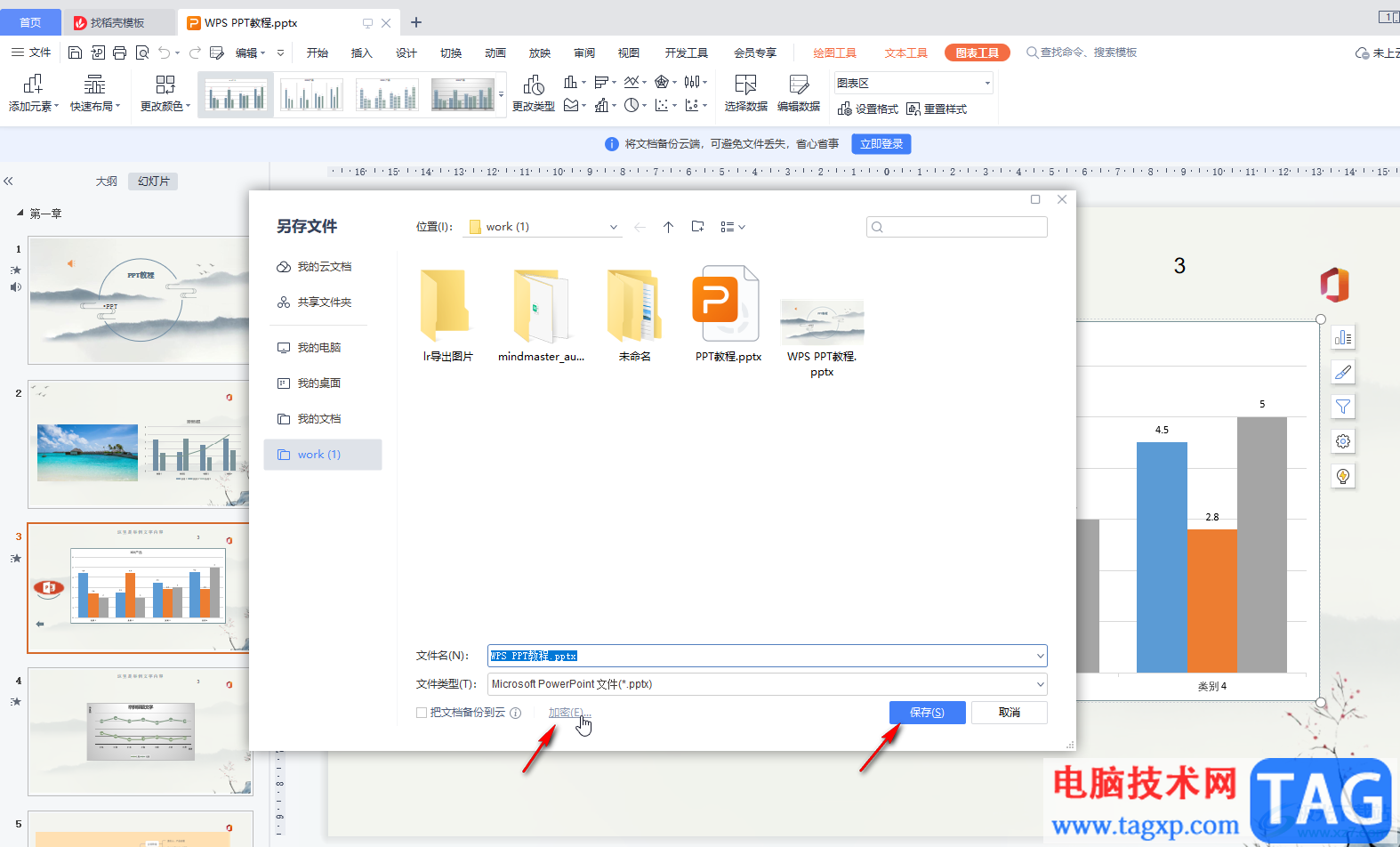Image resolution: width=1400 pixels, height=847 pixels.
Task: Click Set Format icon
Action: tap(868, 109)
